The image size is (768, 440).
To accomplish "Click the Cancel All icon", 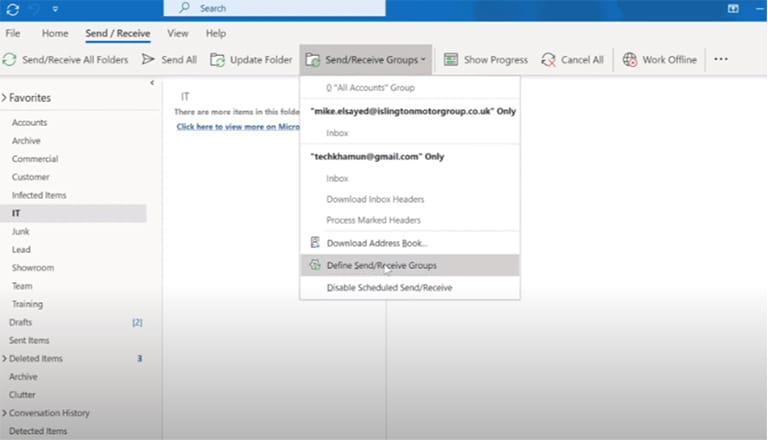I will 548,60.
